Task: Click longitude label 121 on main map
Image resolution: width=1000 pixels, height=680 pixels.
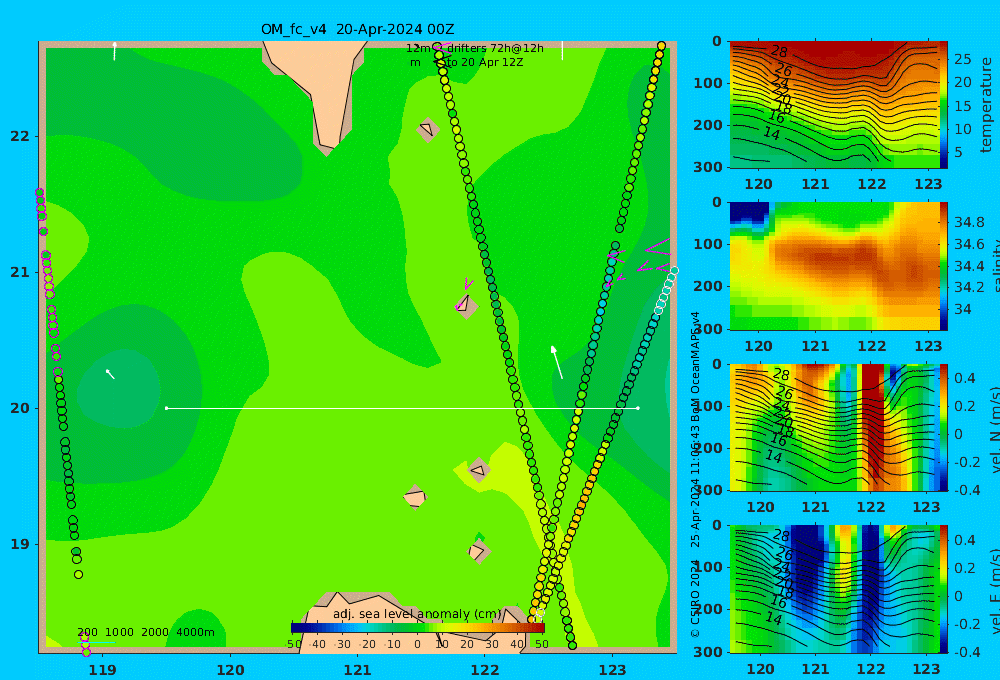Action: click(x=357, y=670)
